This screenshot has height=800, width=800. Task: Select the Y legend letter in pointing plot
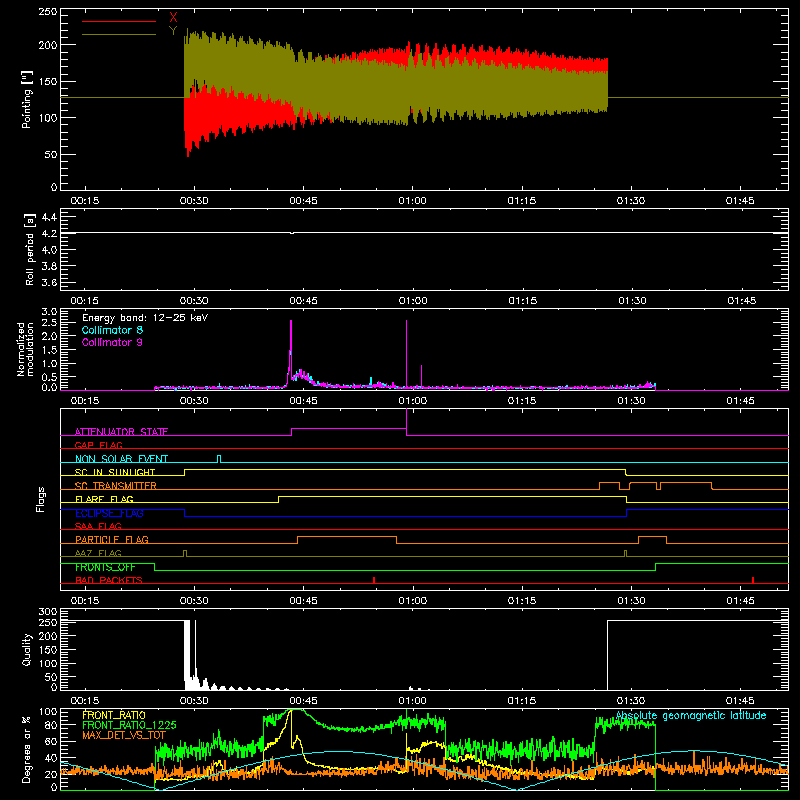point(173,31)
